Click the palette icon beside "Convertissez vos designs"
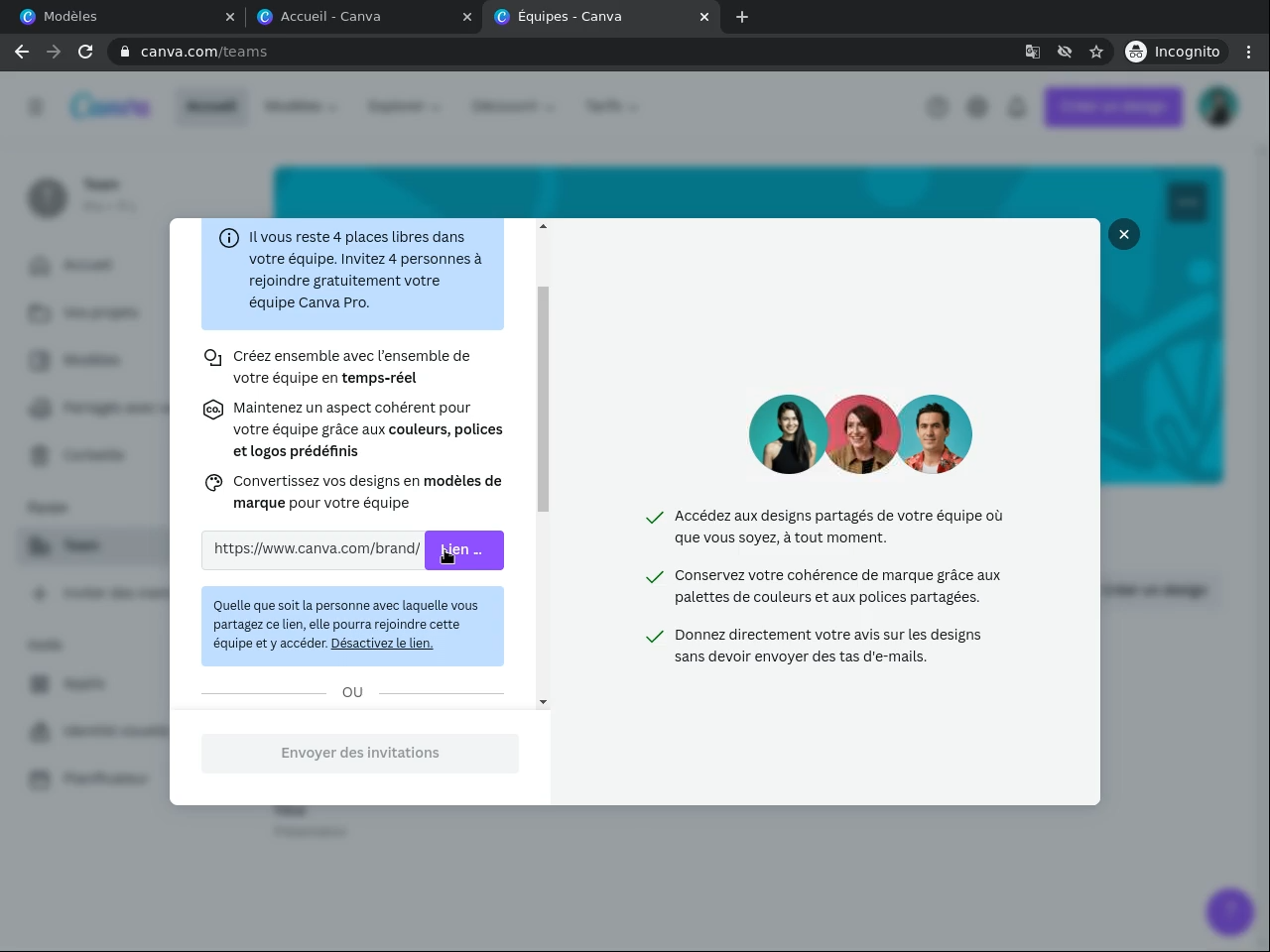Viewport: 1270px width, 952px height. coord(213,483)
